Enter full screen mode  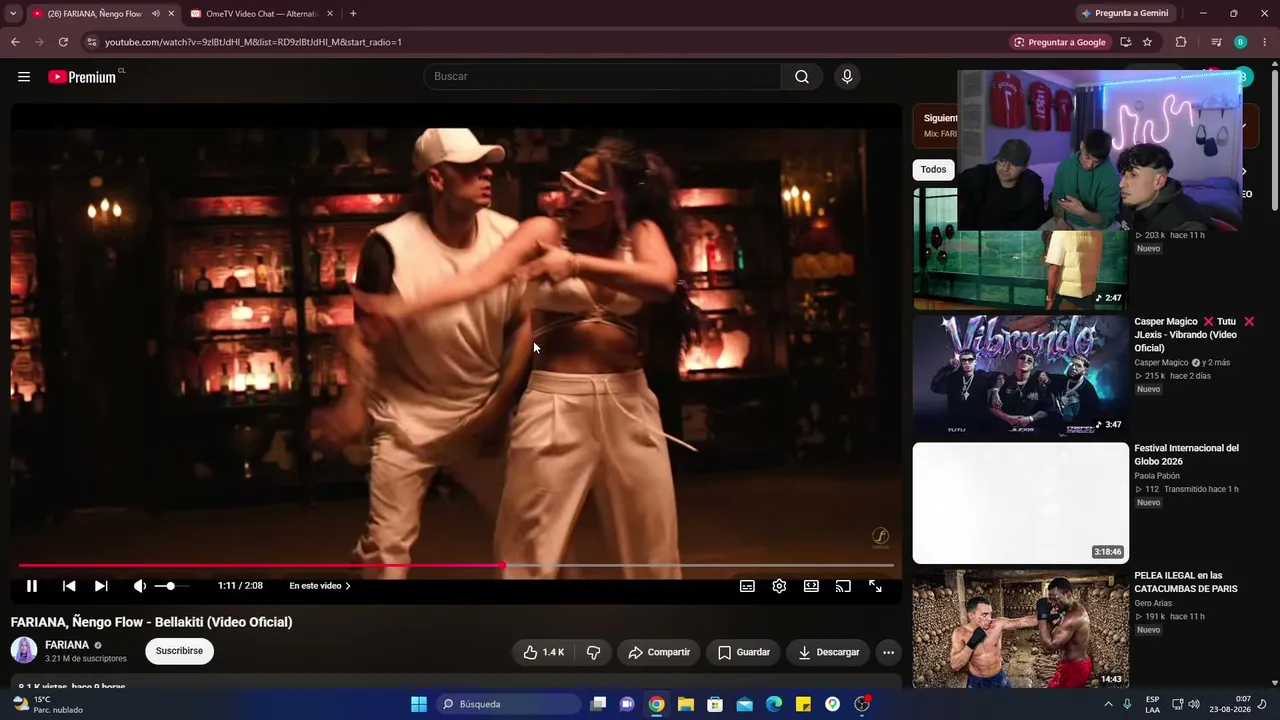875,586
